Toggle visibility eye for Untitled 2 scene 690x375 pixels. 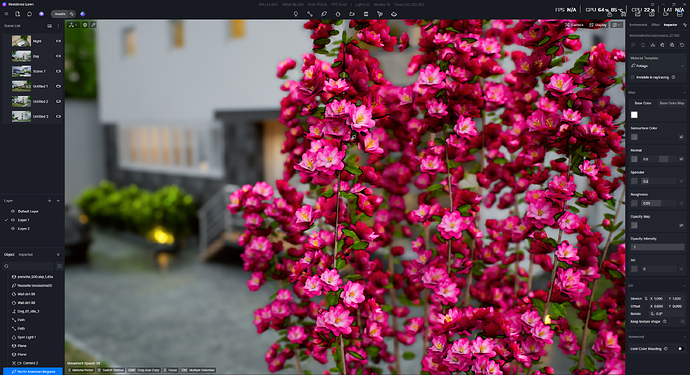[x=58, y=101]
